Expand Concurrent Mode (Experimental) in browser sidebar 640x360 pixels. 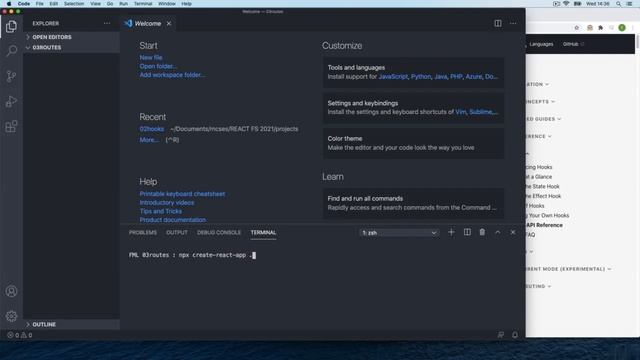tap(568, 269)
